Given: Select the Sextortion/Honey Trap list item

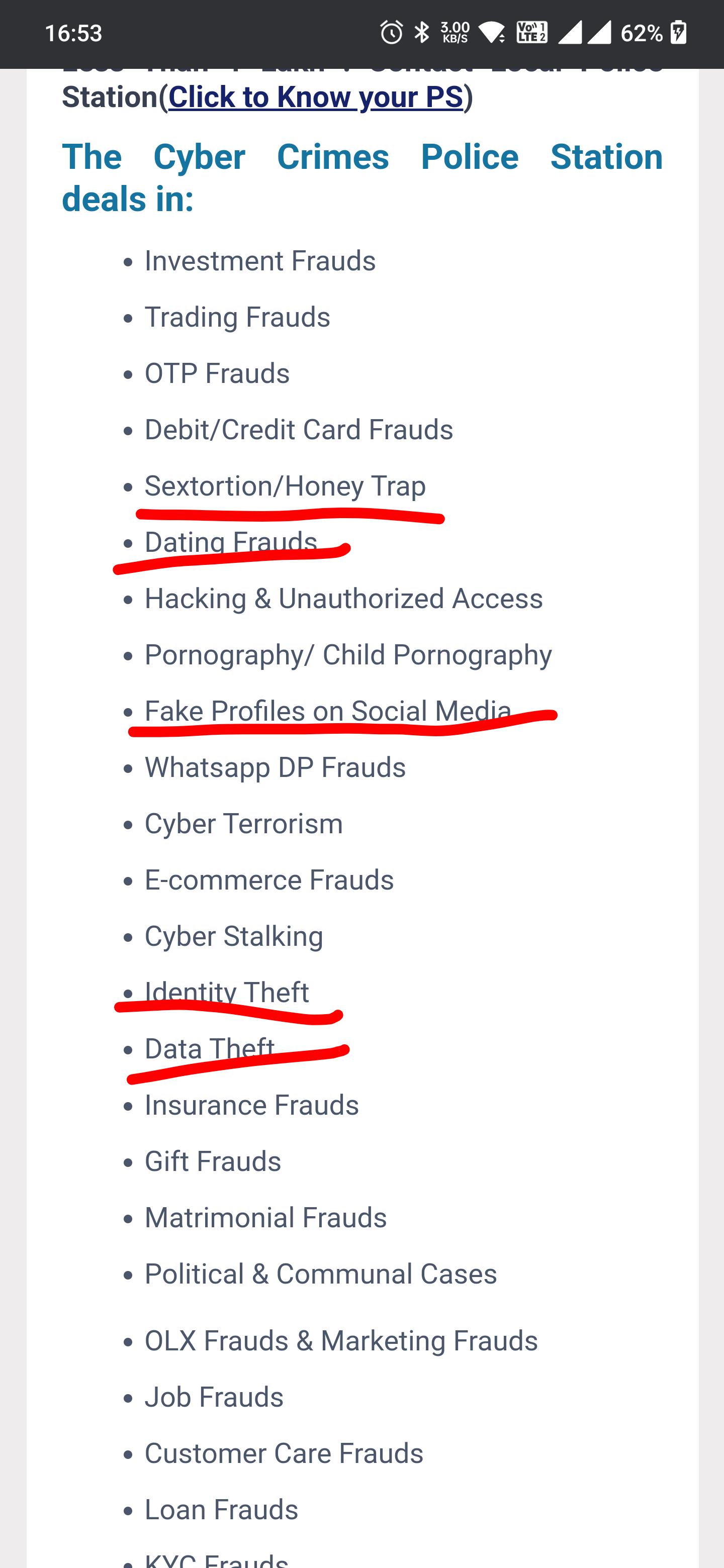Looking at the screenshot, I should tap(285, 486).
